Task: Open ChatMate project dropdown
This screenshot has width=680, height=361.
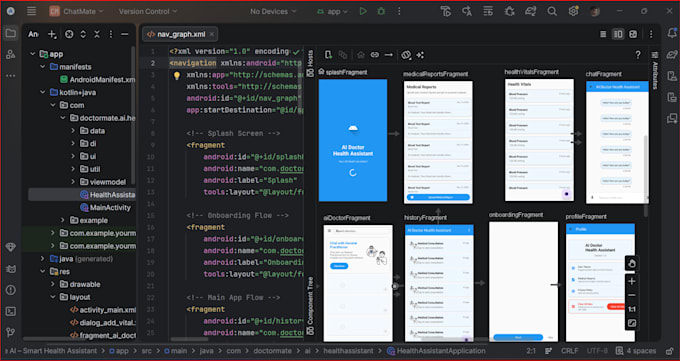Action: [x=76, y=11]
